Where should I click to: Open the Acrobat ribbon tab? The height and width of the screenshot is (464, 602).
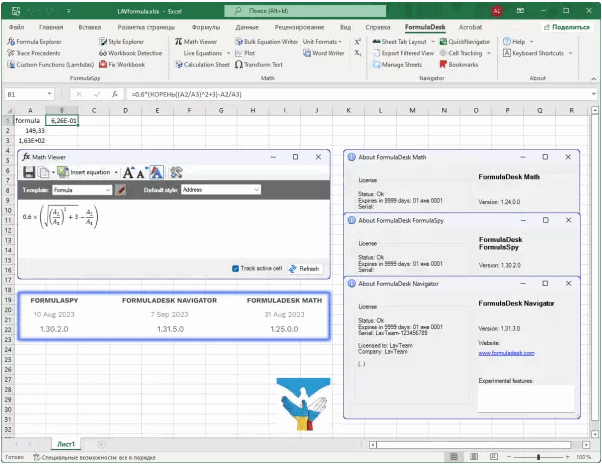coord(470,27)
